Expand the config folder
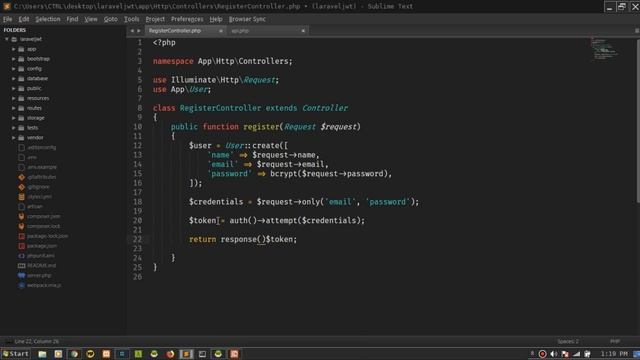The width and height of the screenshot is (640, 360). pos(13,69)
